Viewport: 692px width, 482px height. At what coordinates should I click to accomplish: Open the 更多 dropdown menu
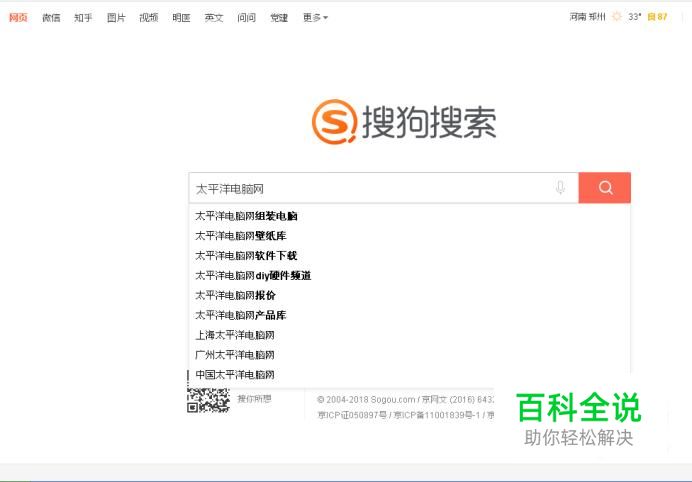click(315, 18)
